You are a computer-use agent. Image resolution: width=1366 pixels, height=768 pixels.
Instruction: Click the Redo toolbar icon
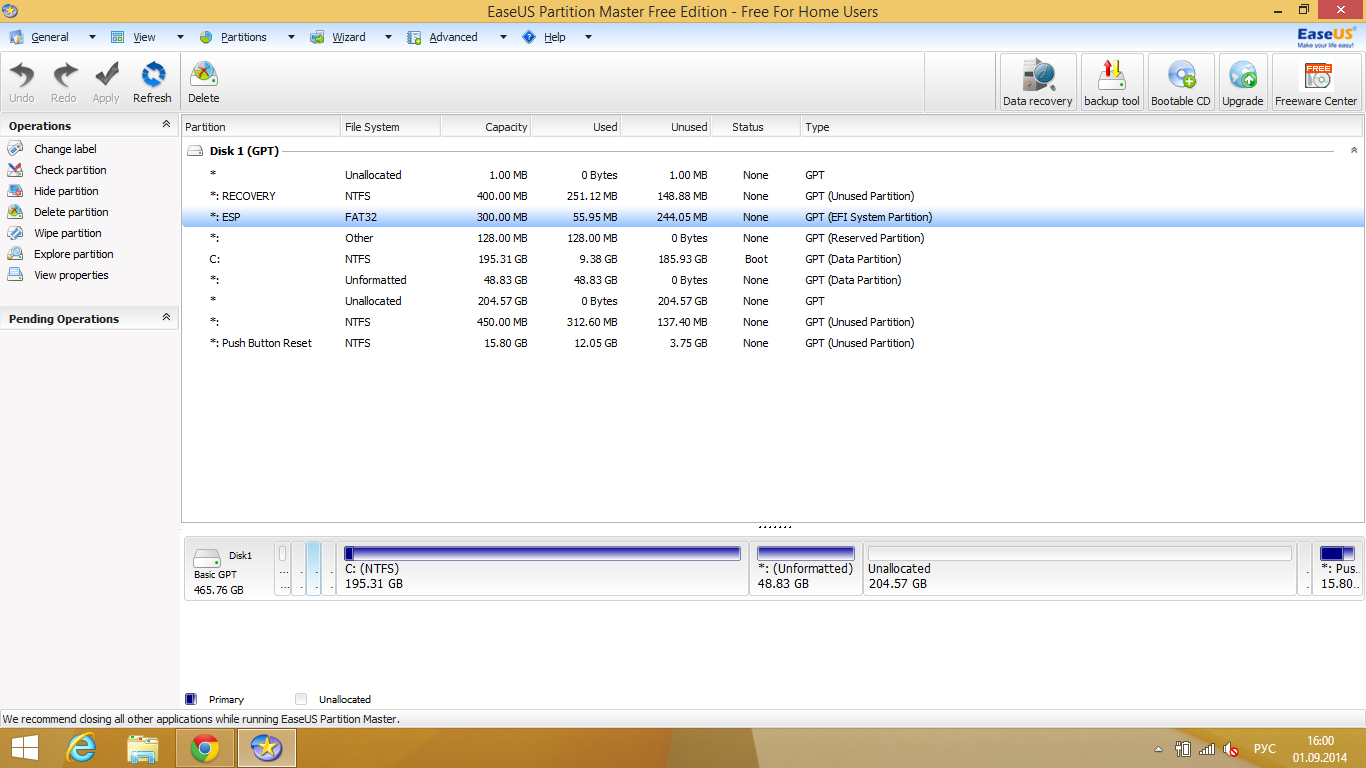[x=64, y=82]
